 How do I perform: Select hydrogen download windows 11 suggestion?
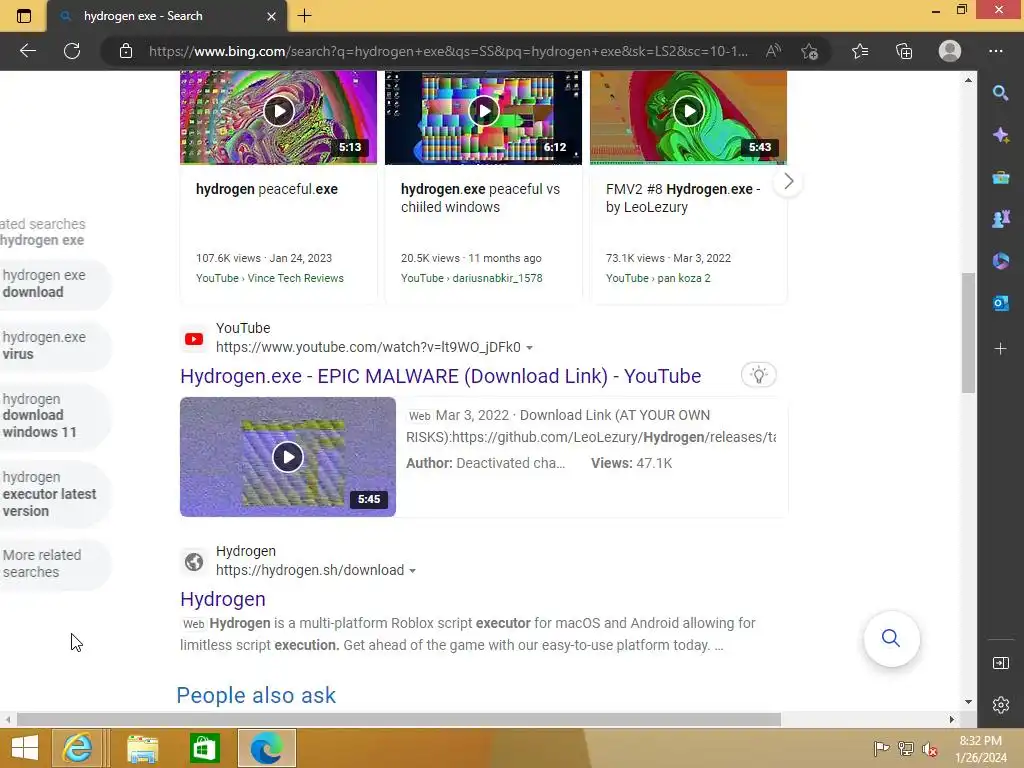pos(54,416)
